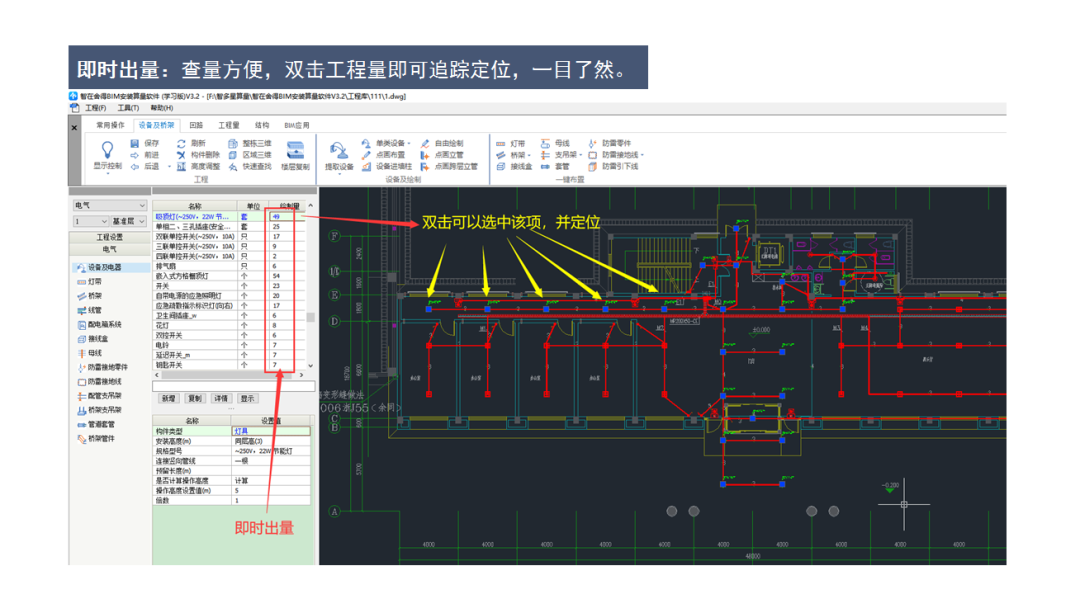Viewport: 1080px width, 613px height.
Task: Select 点画立管 riser tool
Action: click(442, 155)
